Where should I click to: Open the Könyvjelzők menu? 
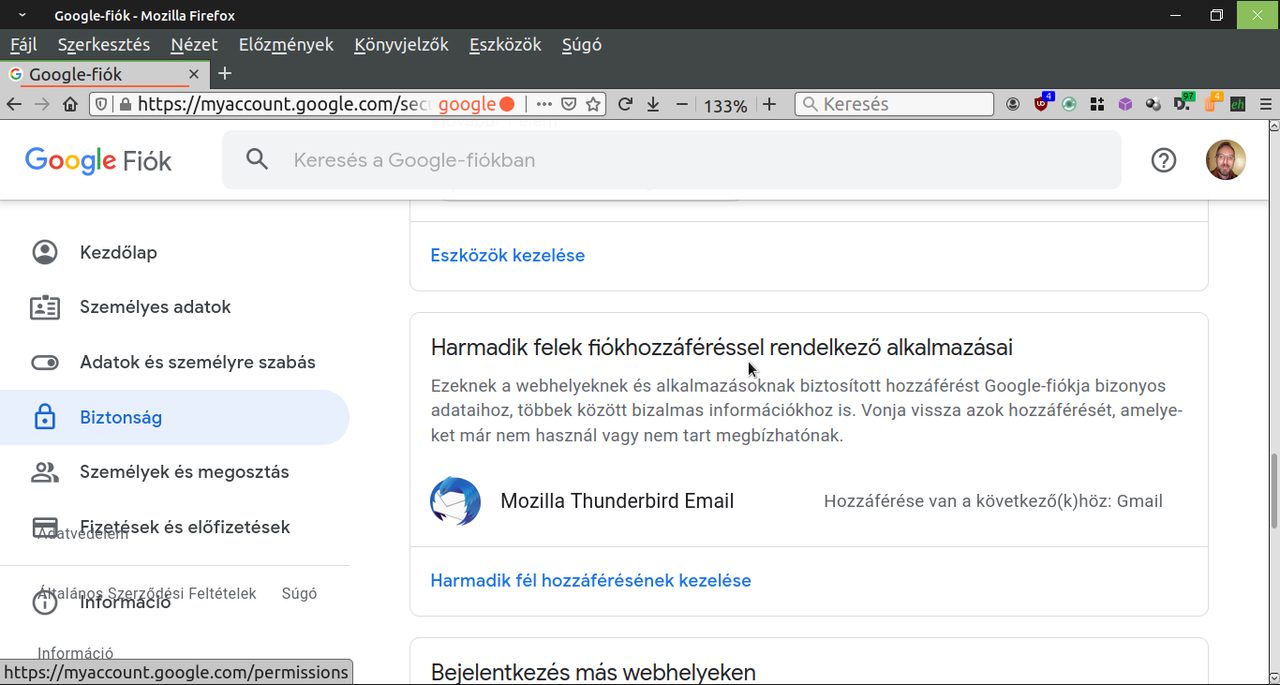click(401, 44)
